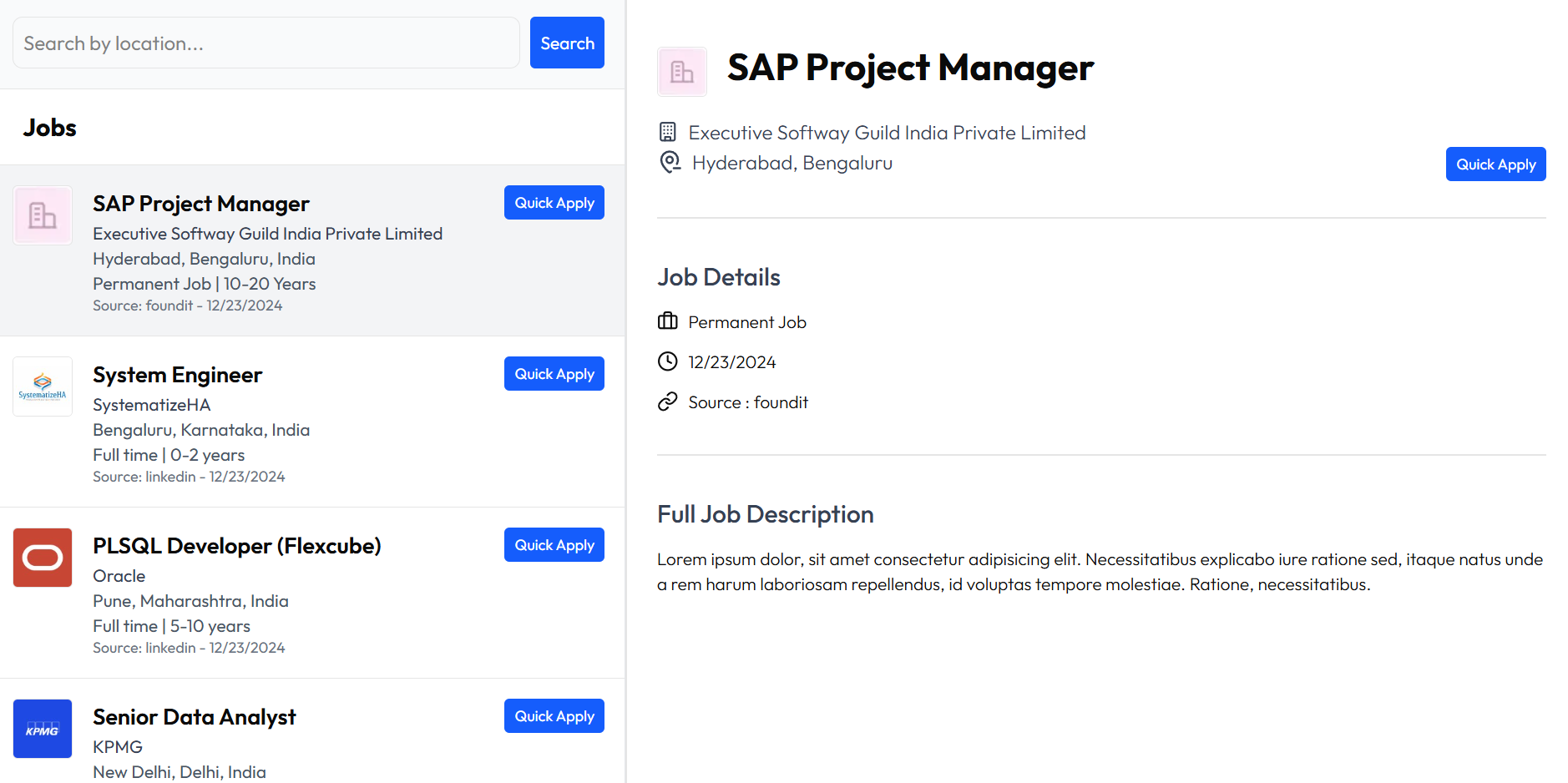Open the Senior Data Analyst listing title
This screenshot has height=783, width=1568.
pos(195,717)
